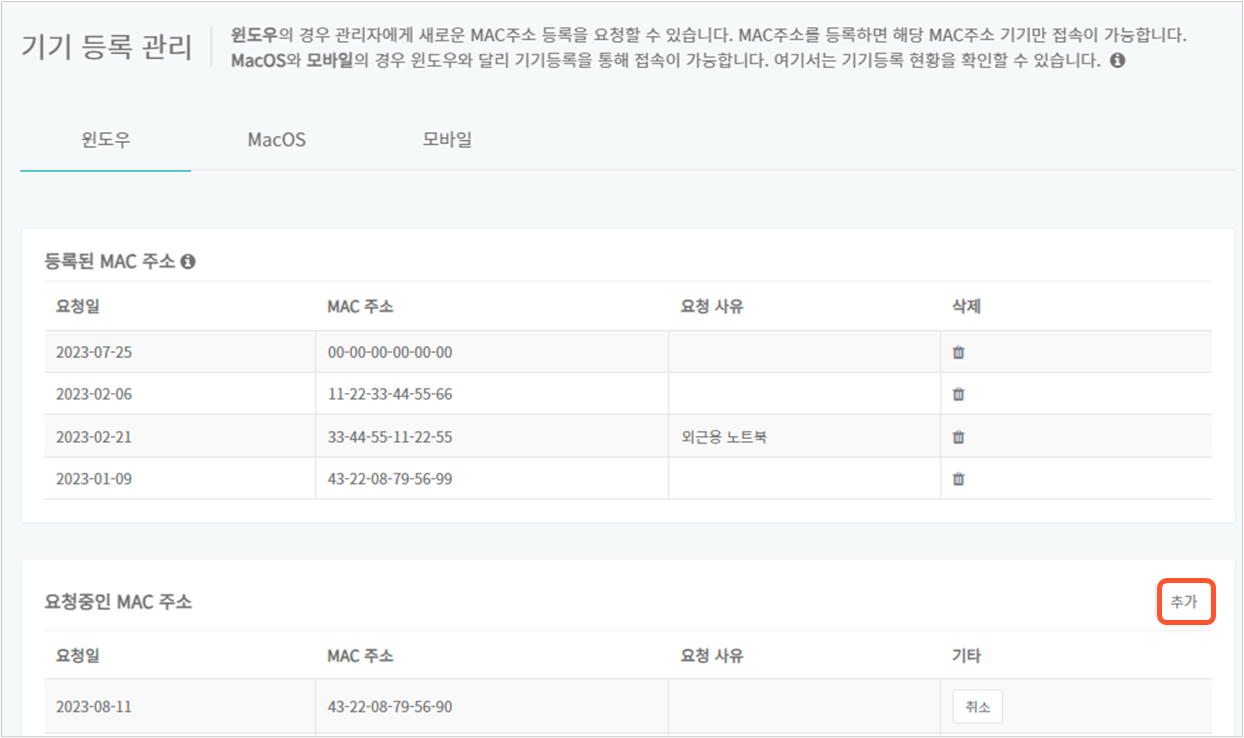Click info icon next to 등록된 MAC 주소

[188, 262]
